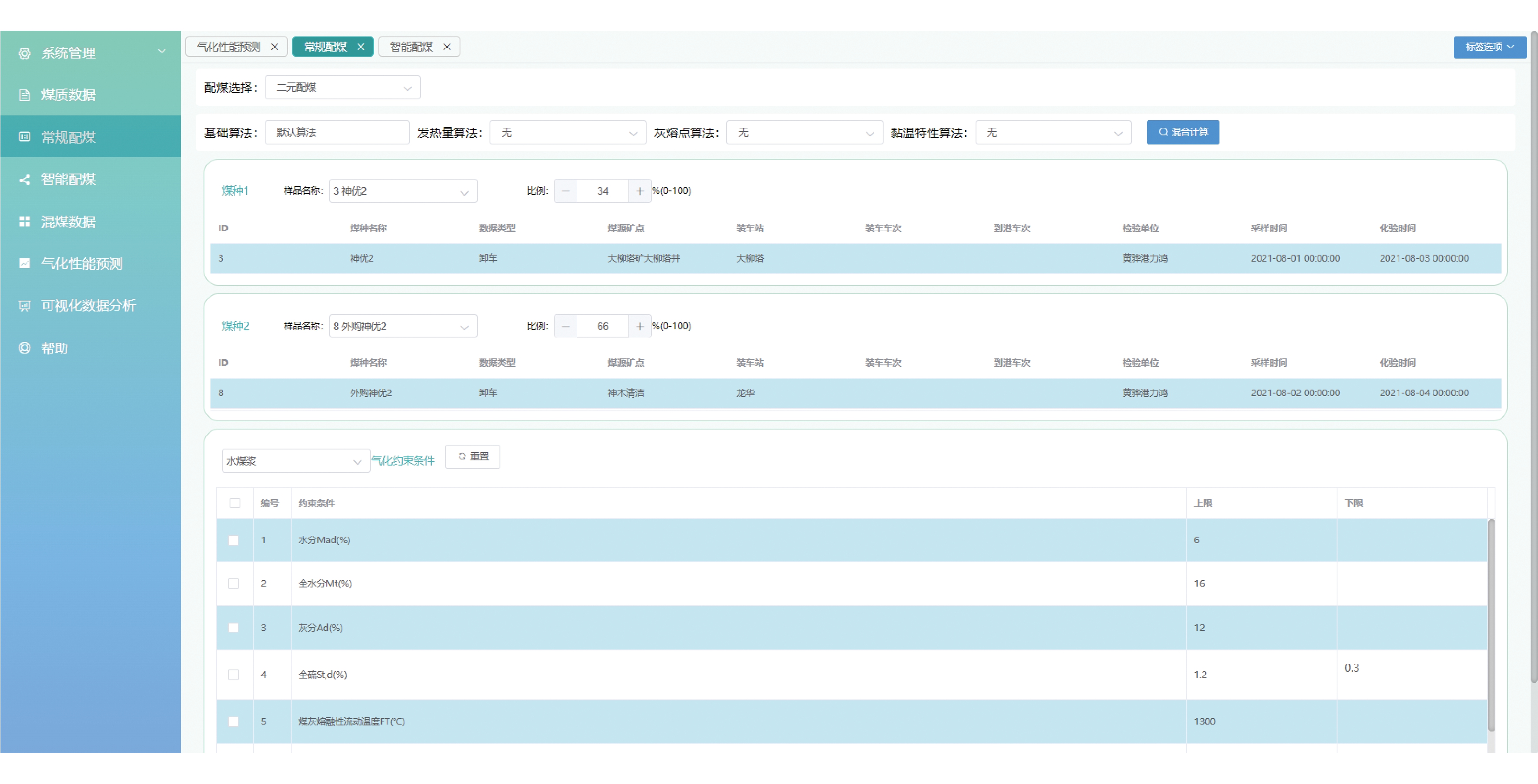
Task: Check the 煤灰熔融性流动温度FT constraint row
Action: pos(233,721)
